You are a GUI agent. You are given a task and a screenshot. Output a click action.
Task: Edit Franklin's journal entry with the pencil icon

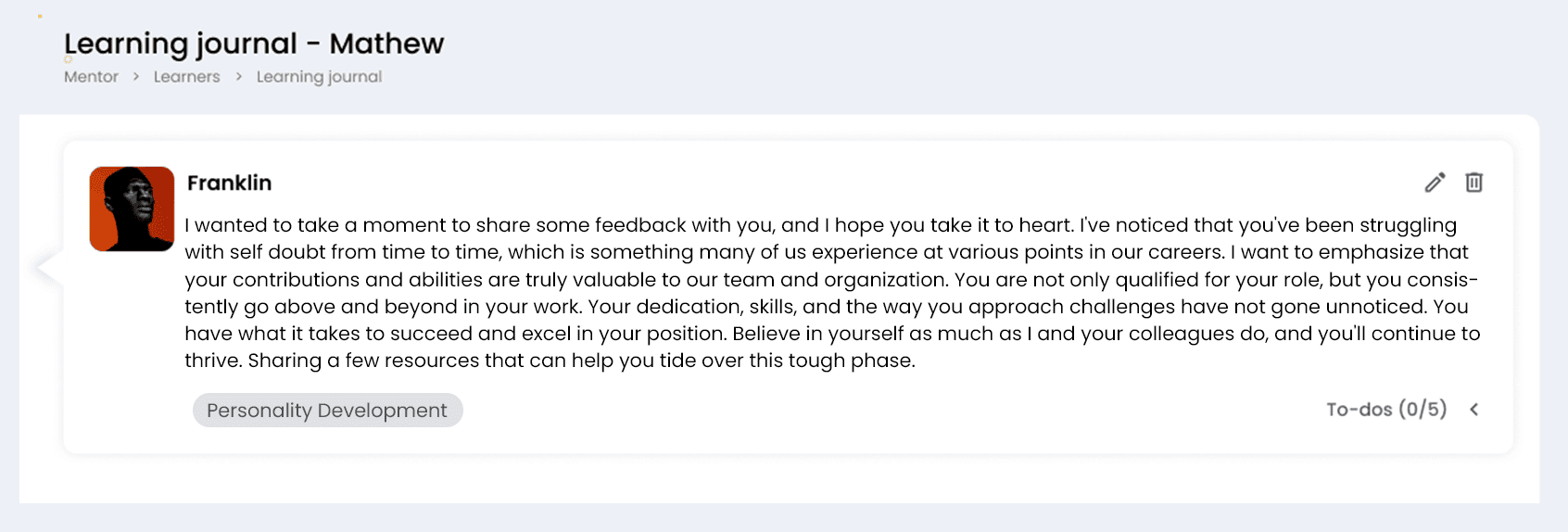[x=1435, y=183]
